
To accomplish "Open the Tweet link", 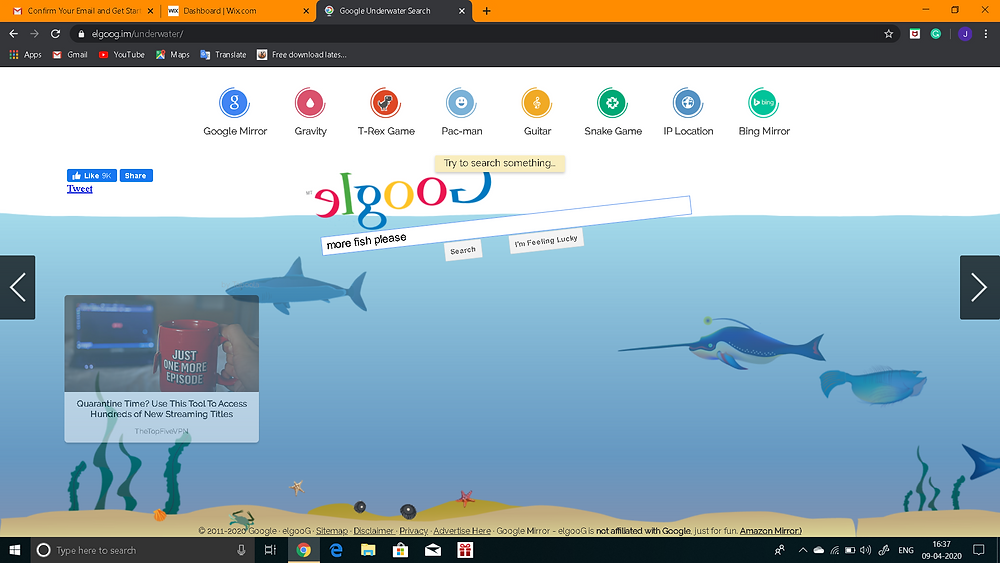I will [x=80, y=189].
